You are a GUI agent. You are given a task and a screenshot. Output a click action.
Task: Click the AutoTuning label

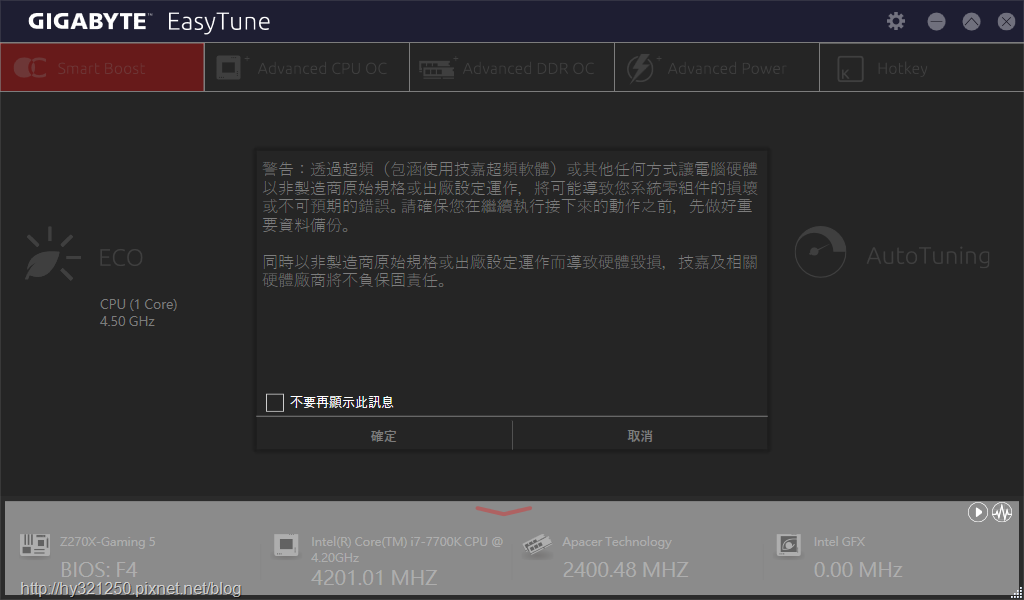point(928,256)
